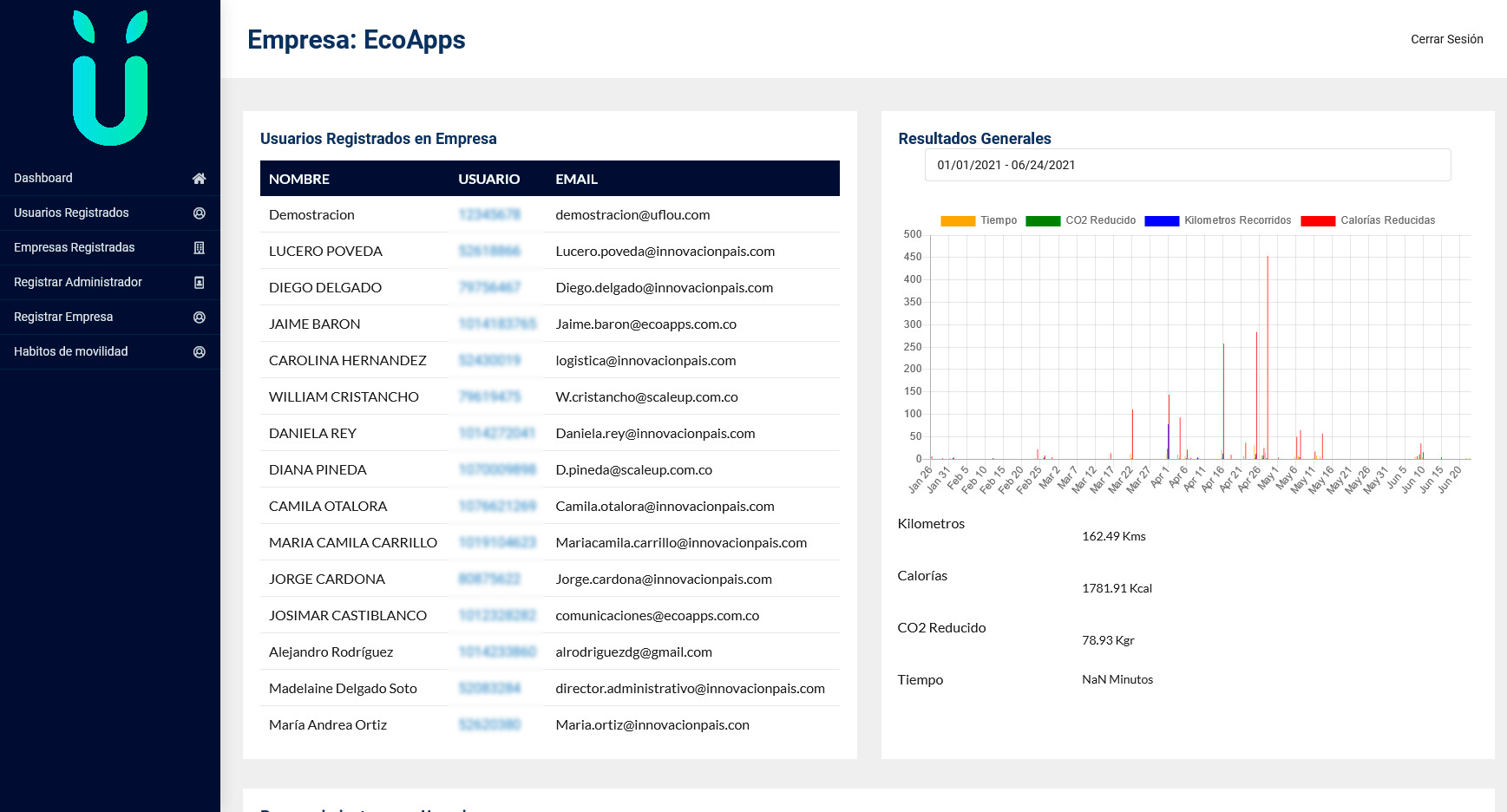
Task: Select the Demostracion user row name
Action: (x=311, y=214)
